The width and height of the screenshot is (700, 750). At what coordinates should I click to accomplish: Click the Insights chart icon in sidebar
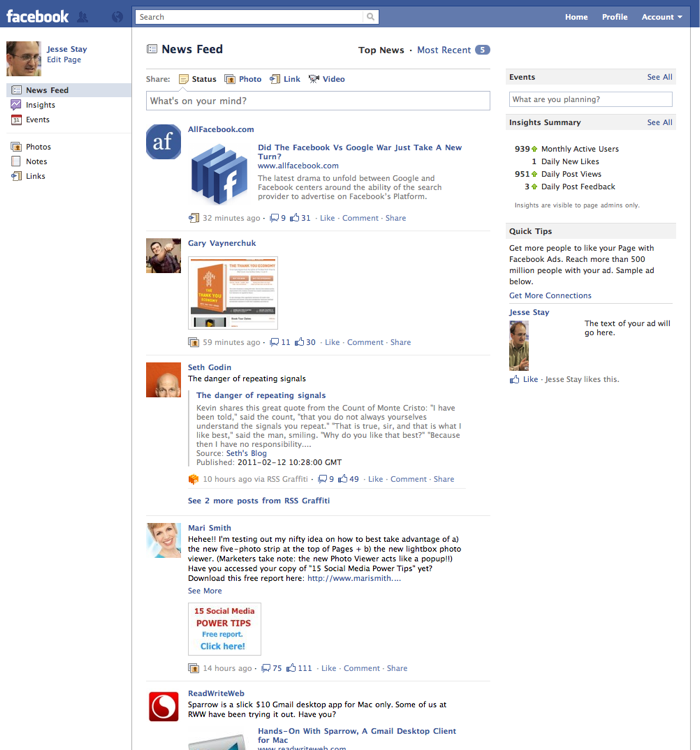click(16, 105)
